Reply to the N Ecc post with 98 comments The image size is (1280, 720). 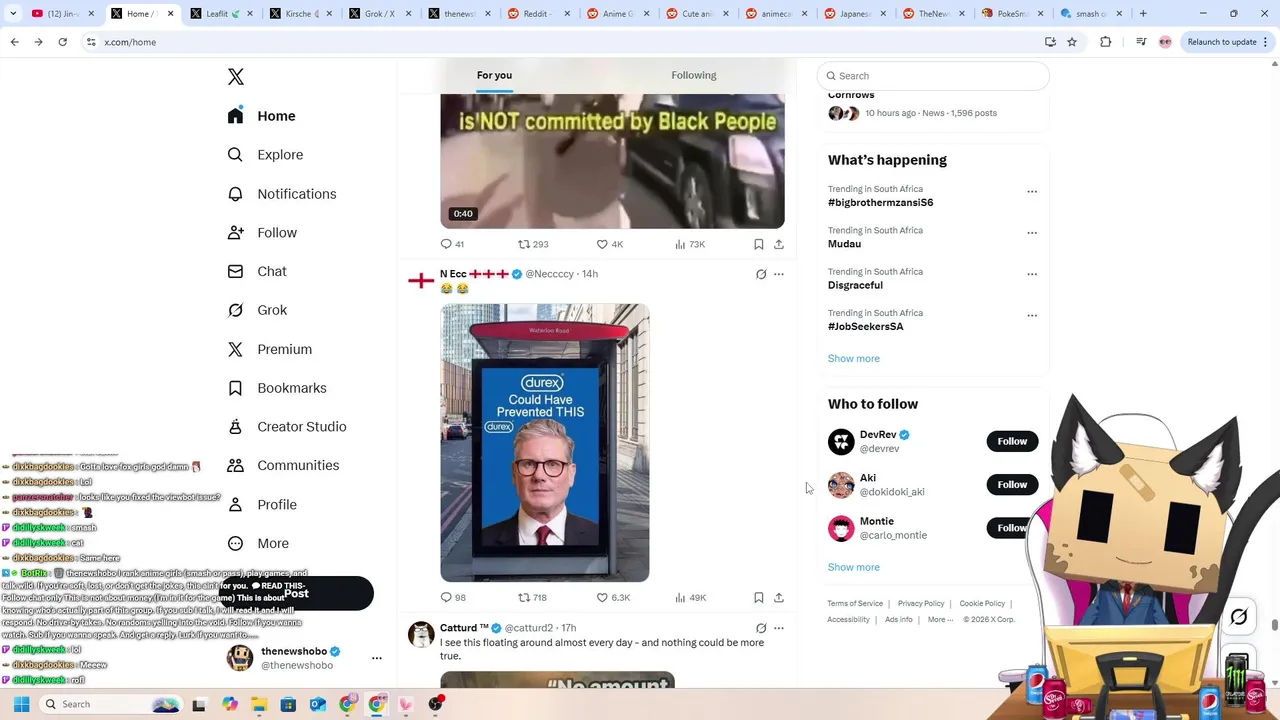pyautogui.click(x=453, y=598)
